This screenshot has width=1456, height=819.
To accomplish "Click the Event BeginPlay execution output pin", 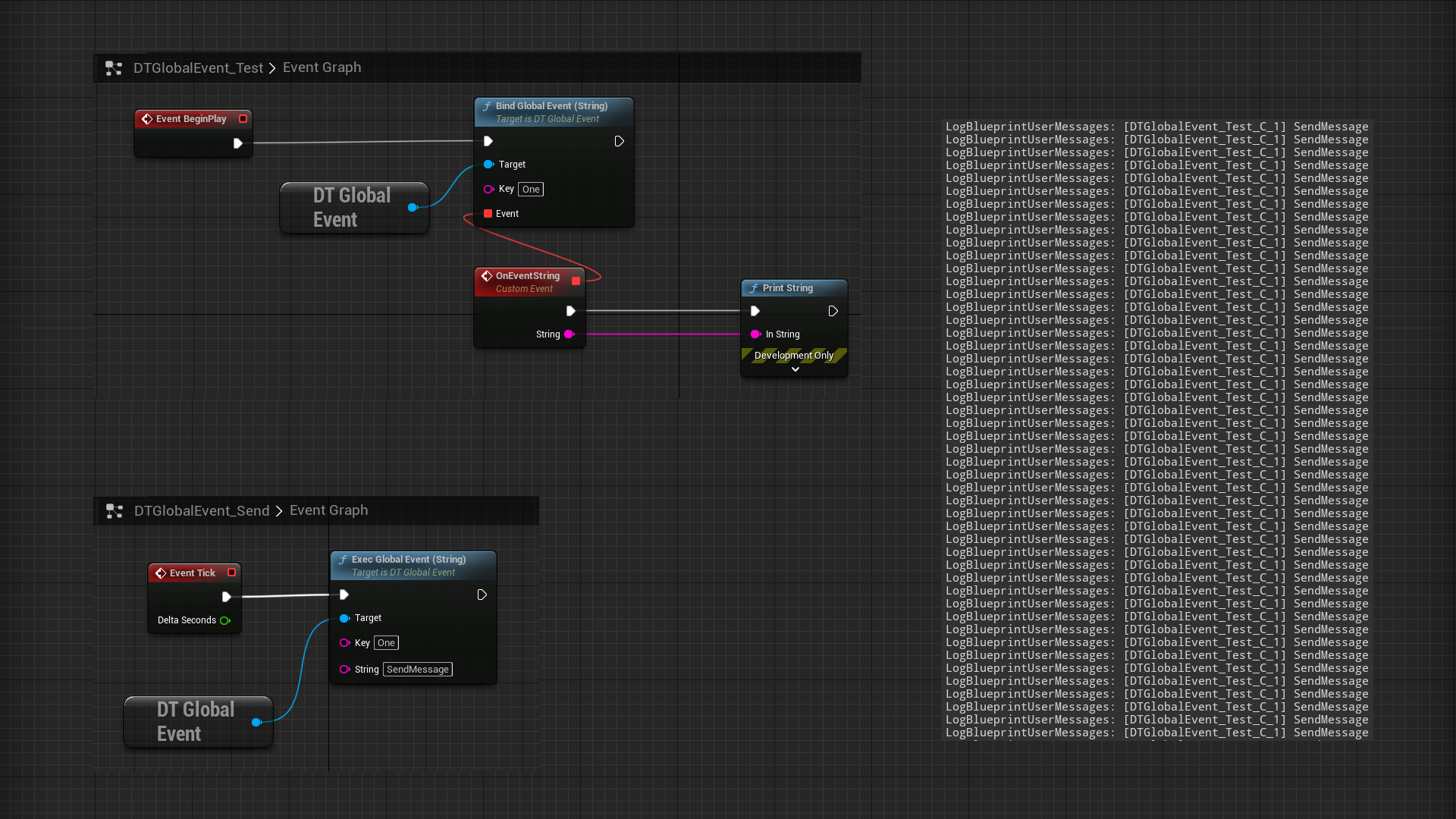I will pos(238,143).
